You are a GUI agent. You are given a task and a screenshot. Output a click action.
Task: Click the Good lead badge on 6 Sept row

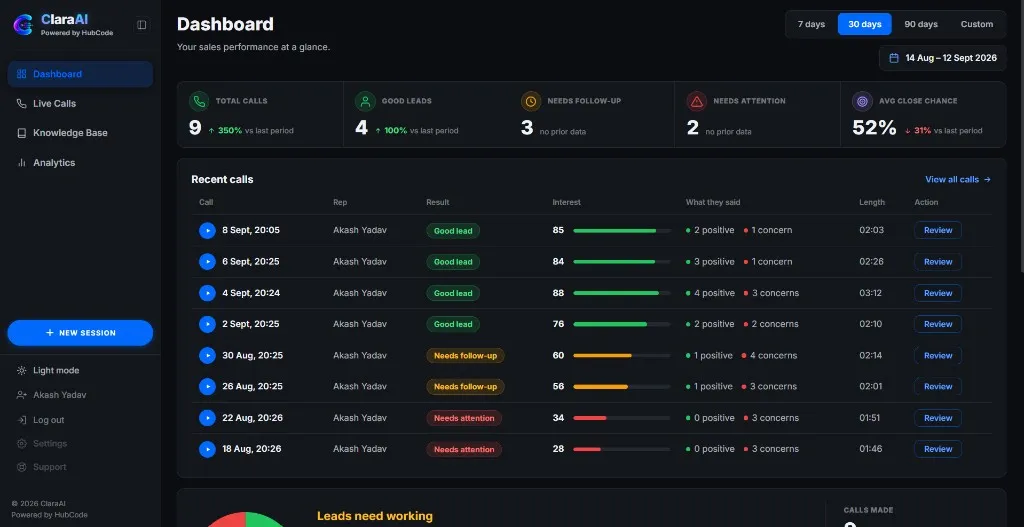(453, 262)
